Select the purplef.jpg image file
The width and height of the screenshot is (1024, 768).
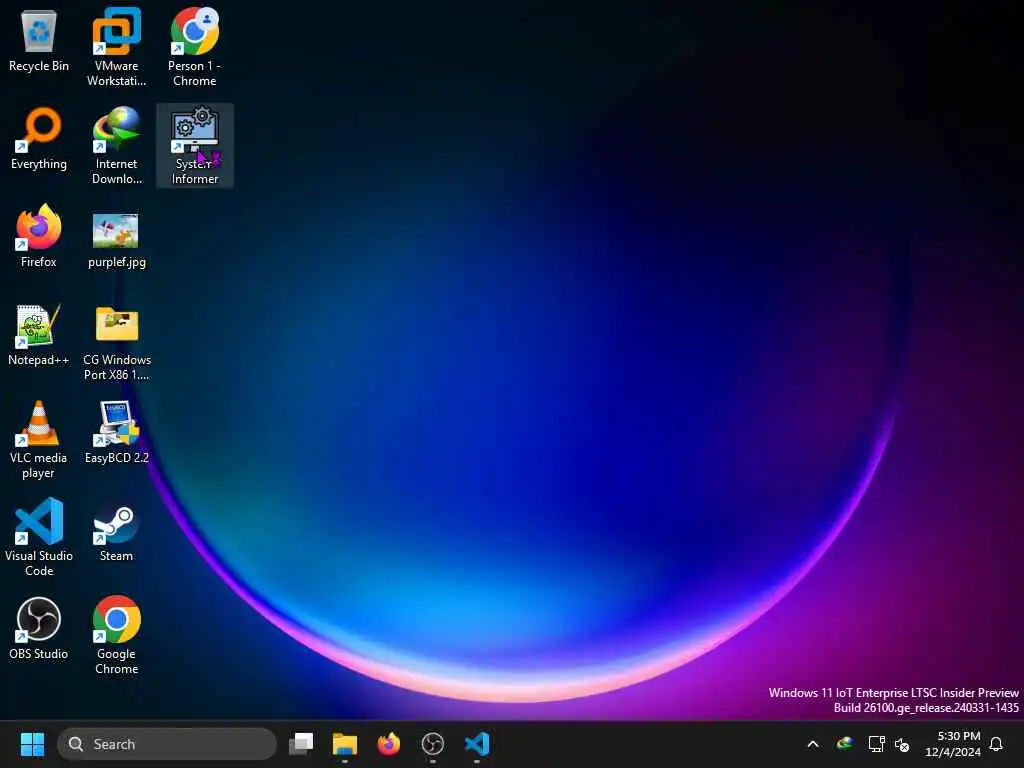point(116,239)
